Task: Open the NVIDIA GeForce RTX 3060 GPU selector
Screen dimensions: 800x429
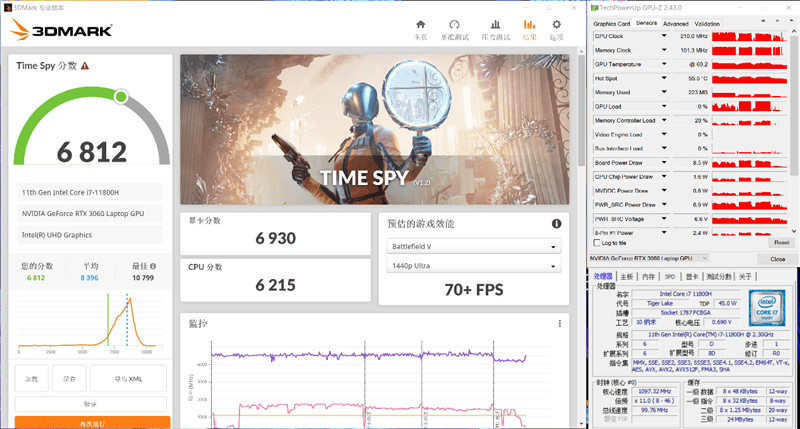Action: click(x=648, y=258)
